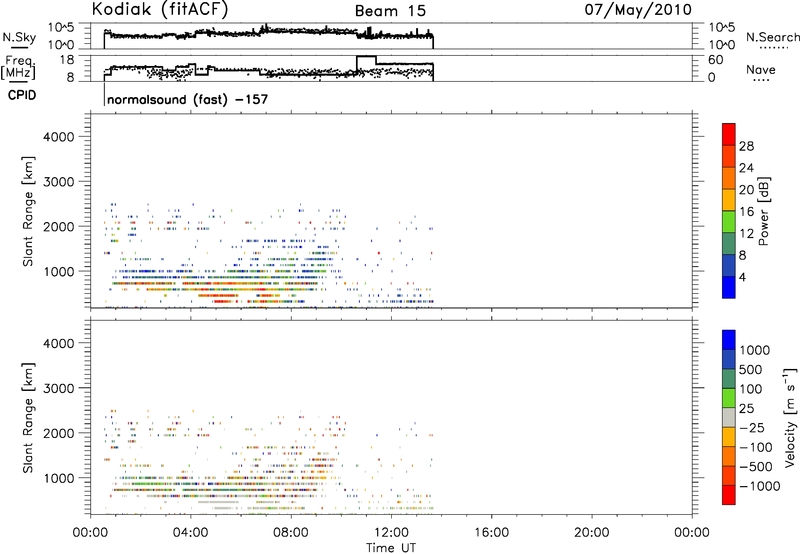
Task: Pick the yellow-orange power colorbar segment
Action: click(729, 200)
